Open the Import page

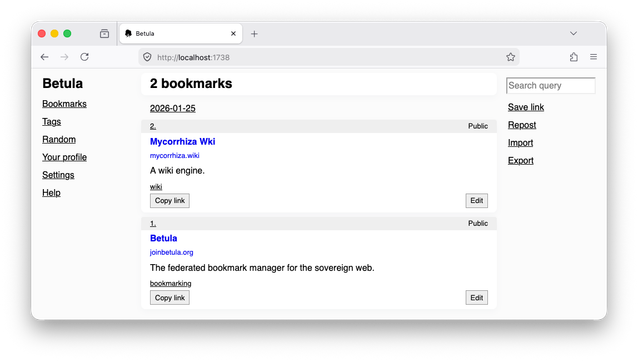coord(520,143)
